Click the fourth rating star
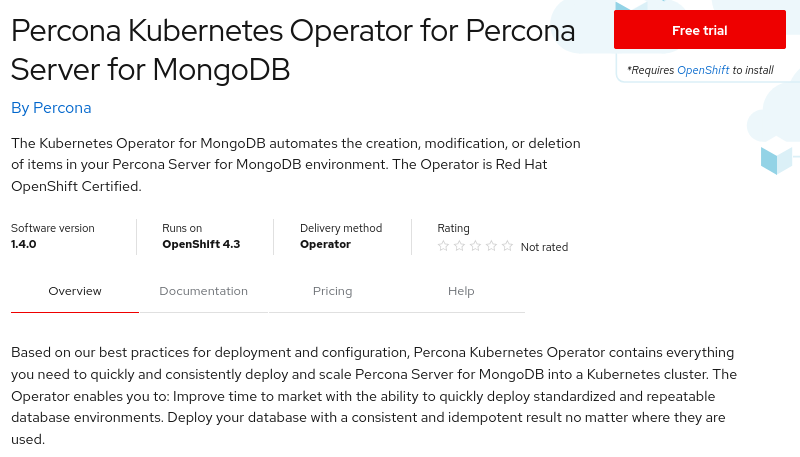Screen dimensions: 800x457 [x=492, y=246]
